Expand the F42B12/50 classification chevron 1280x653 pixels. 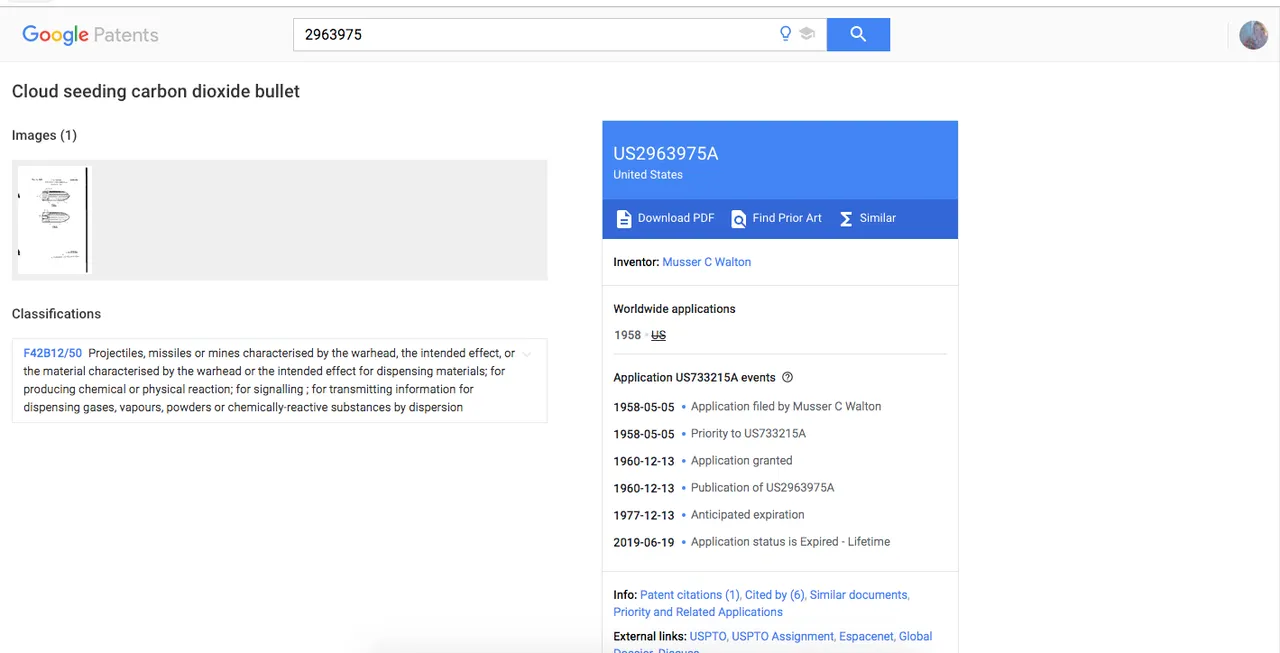(x=527, y=354)
